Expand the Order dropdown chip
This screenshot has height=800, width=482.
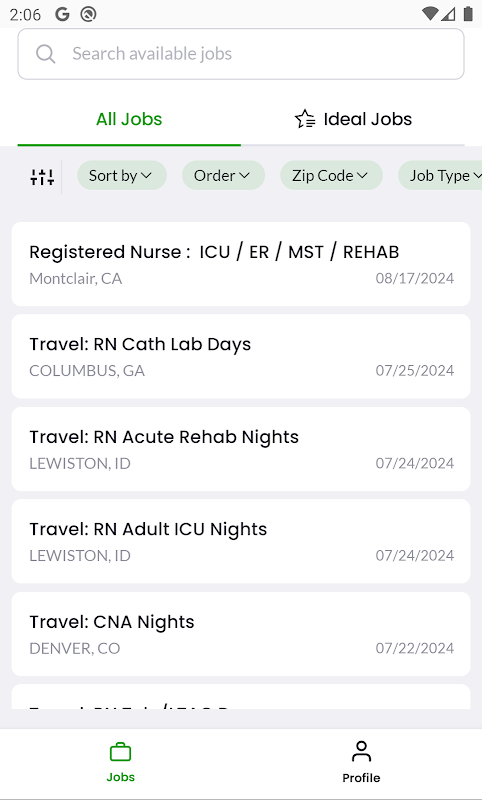tap(223, 176)
